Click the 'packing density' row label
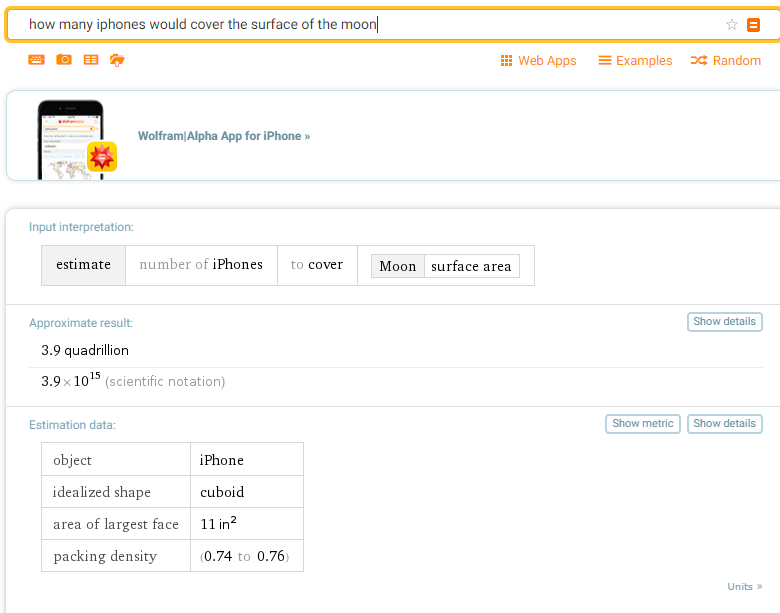This screenshot has height=613, width=780. pyautogui.click(x=105, y=556)
